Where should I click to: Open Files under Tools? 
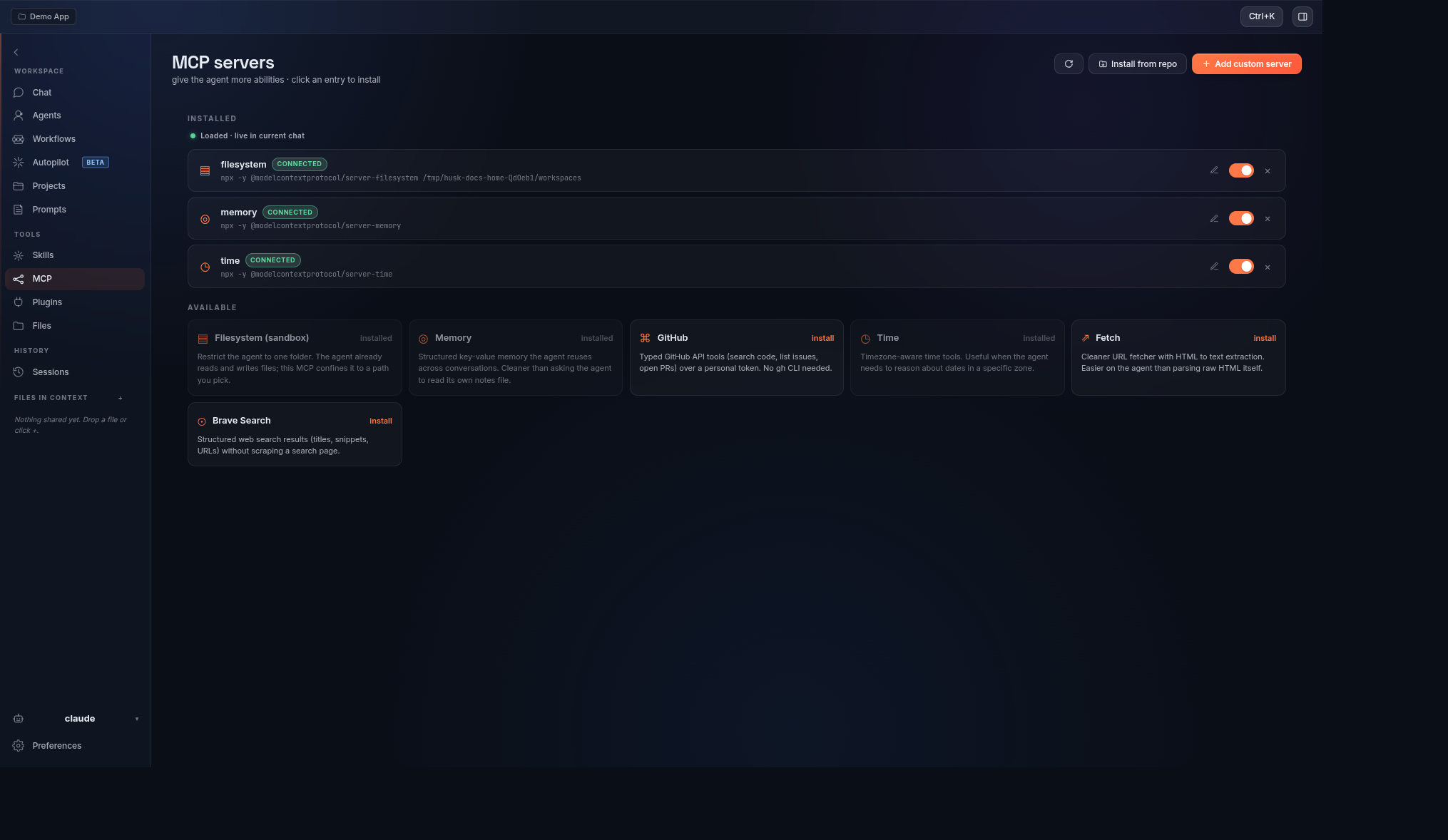[75, 326]
